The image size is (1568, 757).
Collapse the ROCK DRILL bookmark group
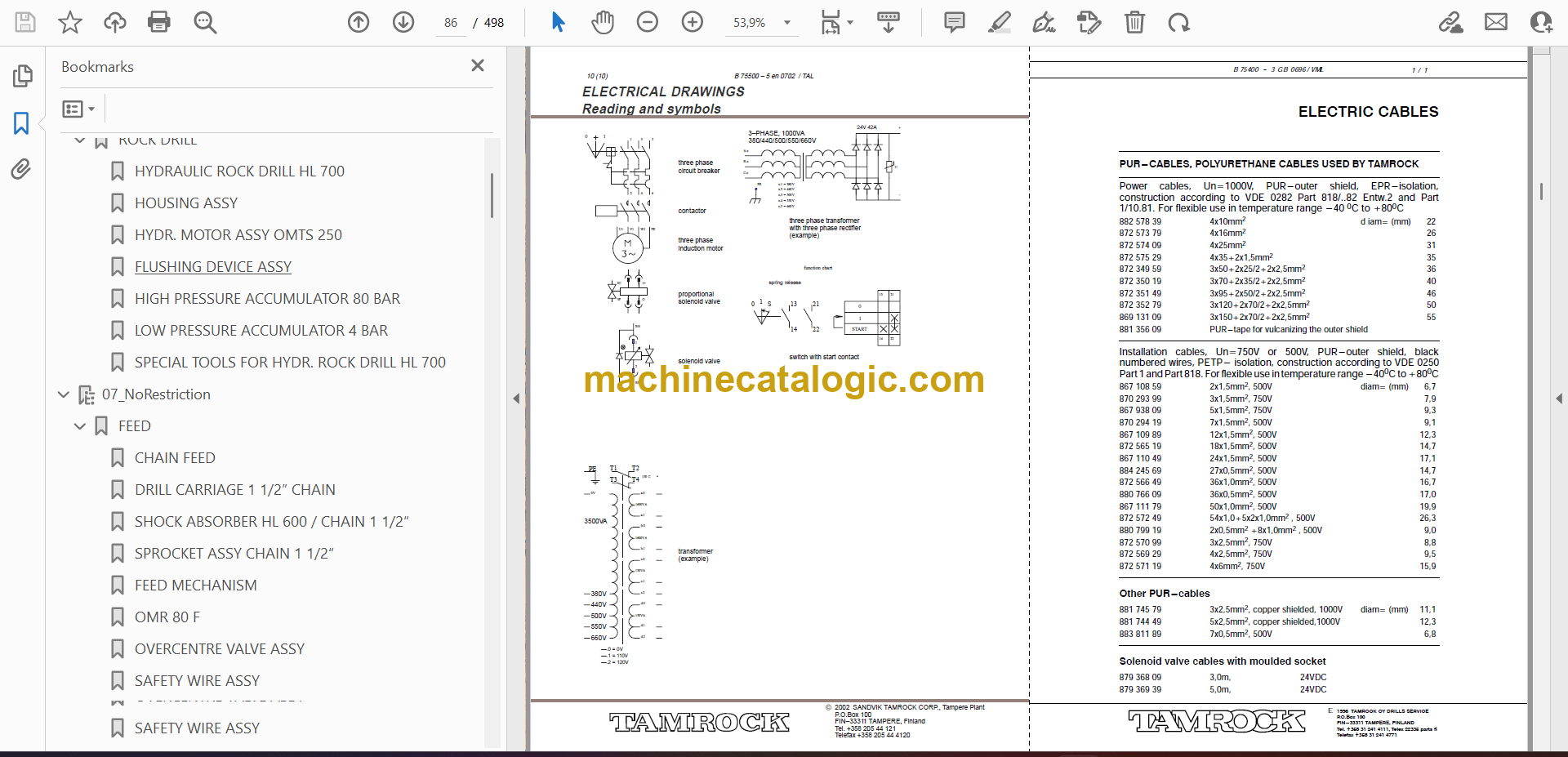point(80,140)
